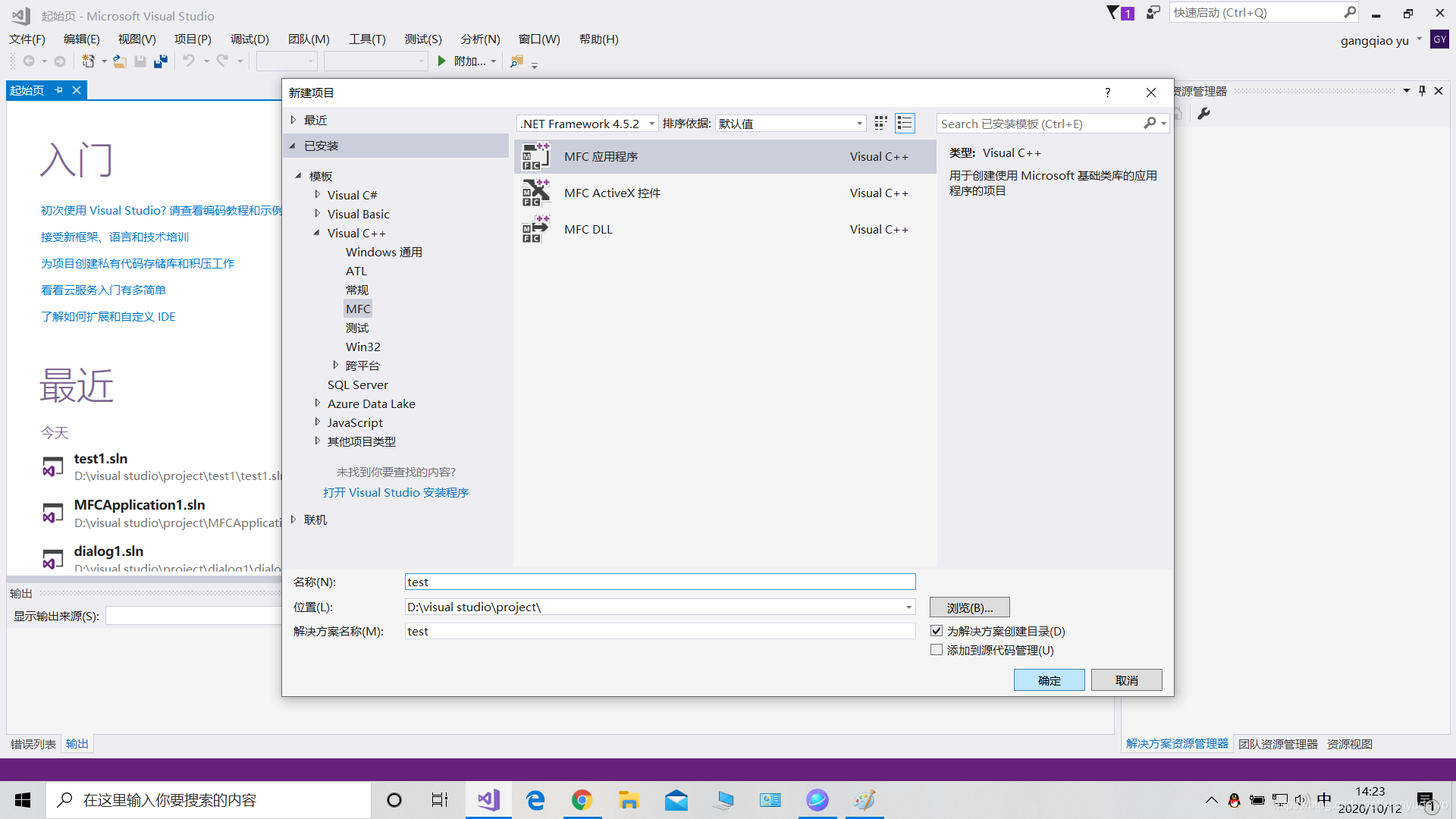Click the Search 已安装模板 search field
Image resolution: width=1456 pixels, height=819 pixels.
(x=1040, y=124)
